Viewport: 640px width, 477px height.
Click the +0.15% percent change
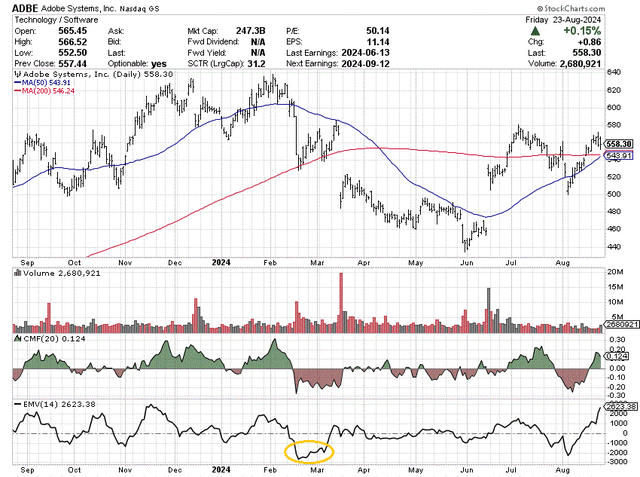tap(582, 31)
